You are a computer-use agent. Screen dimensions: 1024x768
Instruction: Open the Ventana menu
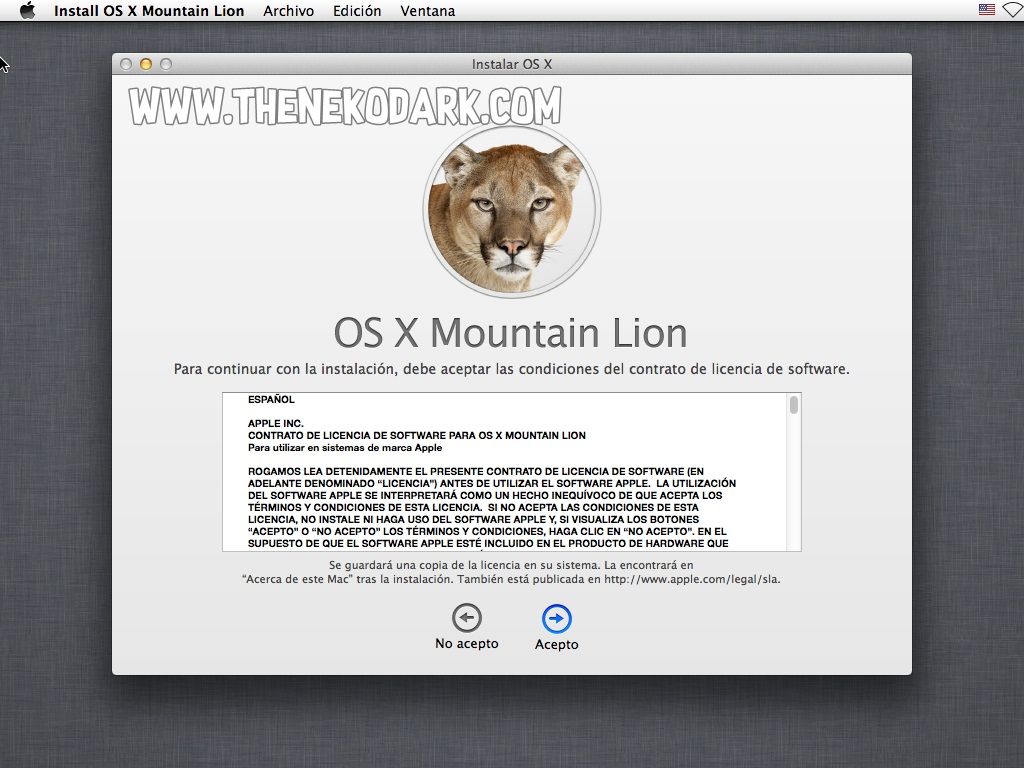(428, 10)
